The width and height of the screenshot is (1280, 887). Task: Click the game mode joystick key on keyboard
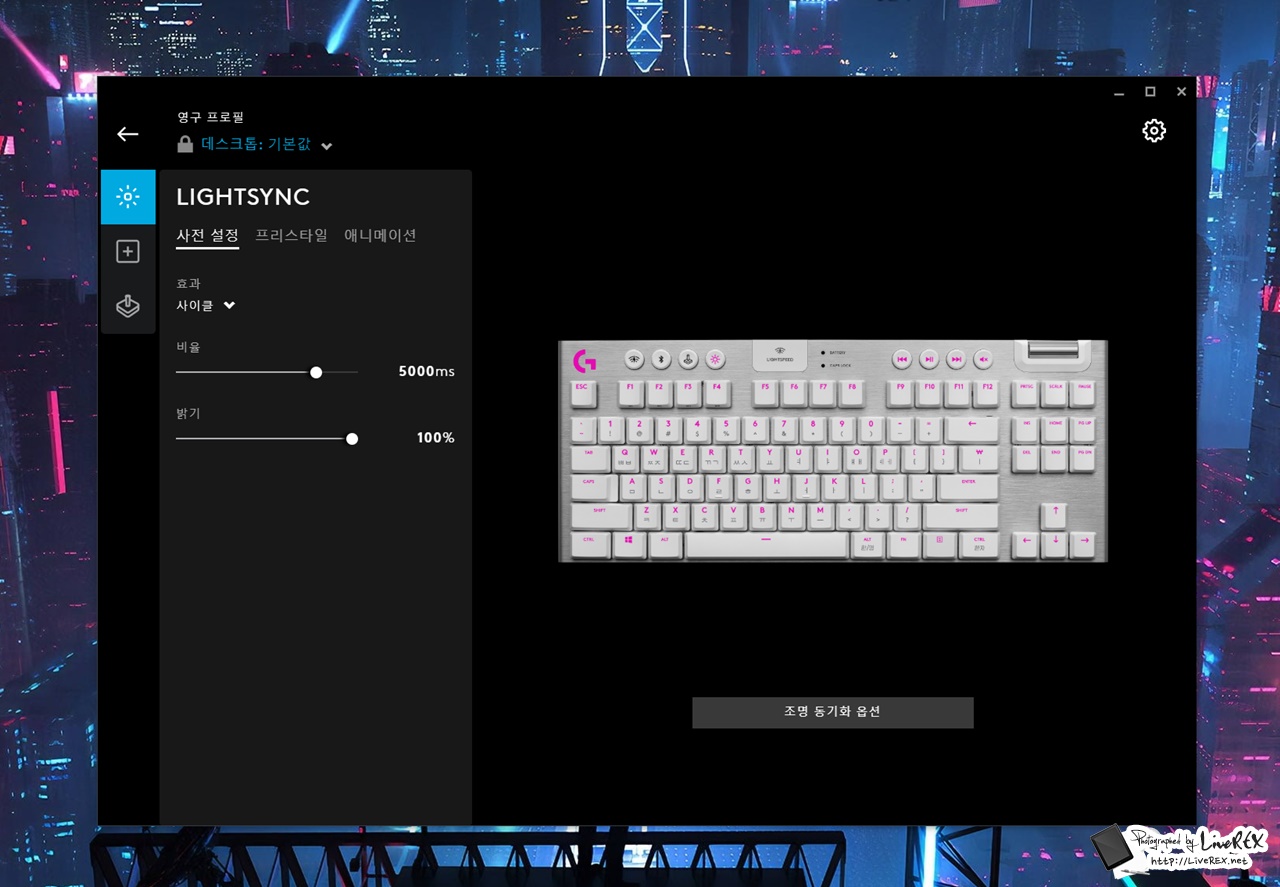688,359
